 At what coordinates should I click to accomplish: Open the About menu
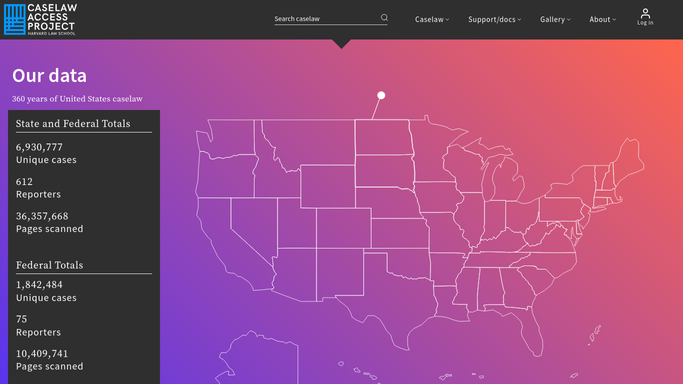602,19
